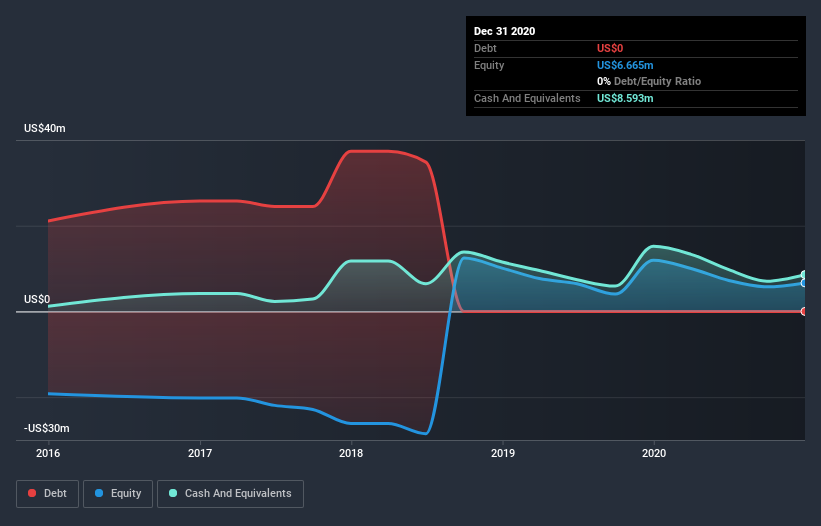Click the 2019 x-axis label
The height and width of the screenshot is (526, 821).
click(503, 453)
